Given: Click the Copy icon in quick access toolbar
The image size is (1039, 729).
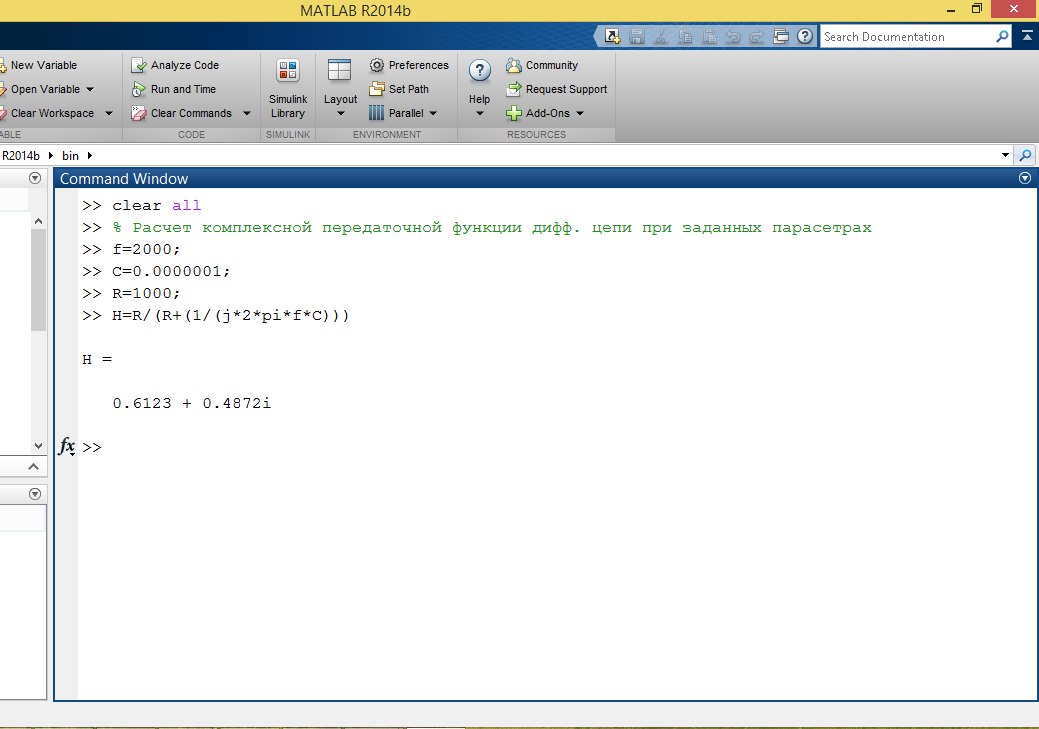Looking at the screenshot, I should pyautogui.click(x=685, y=36).
